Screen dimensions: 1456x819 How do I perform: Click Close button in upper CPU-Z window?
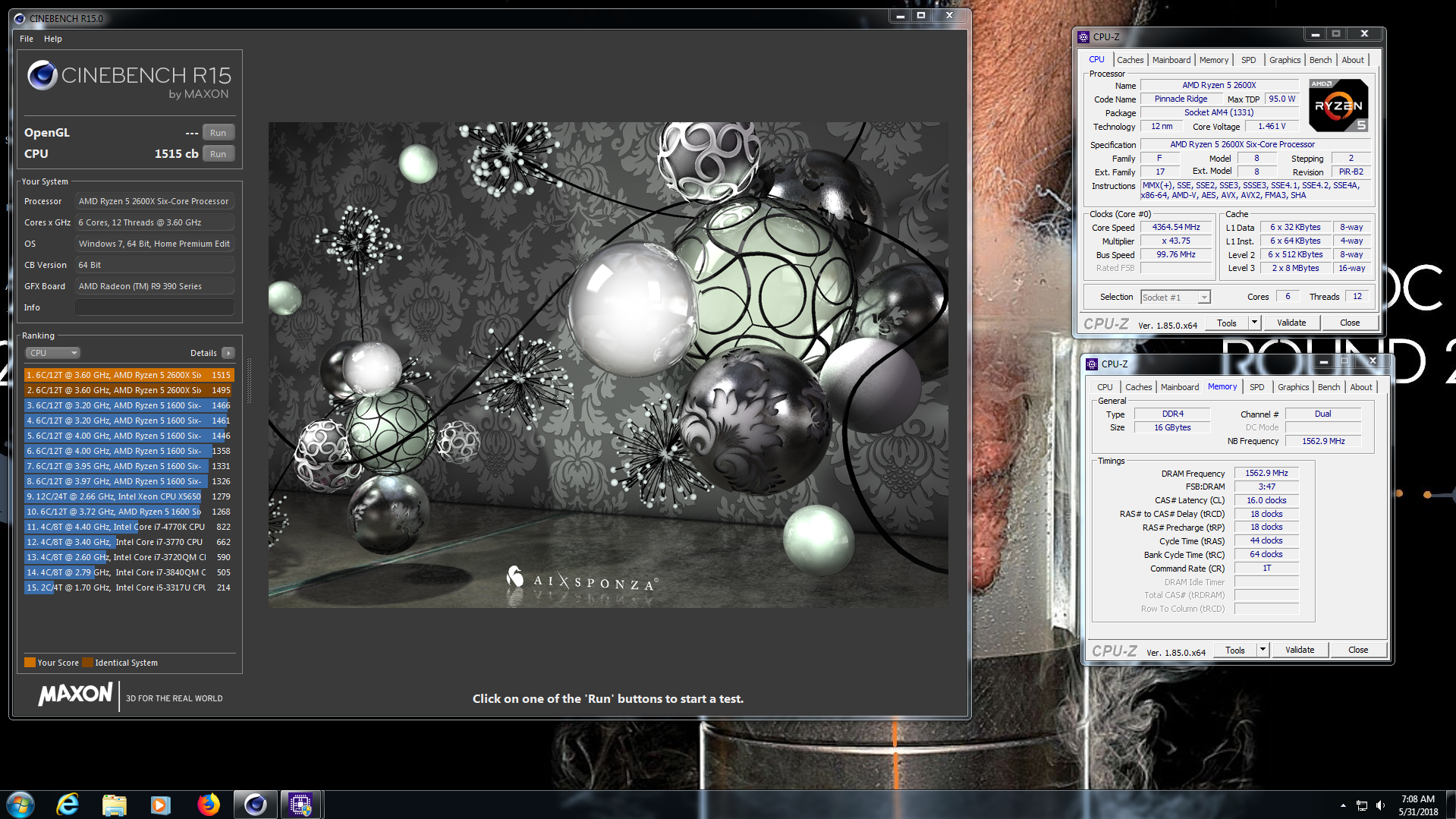[1350, 323]
